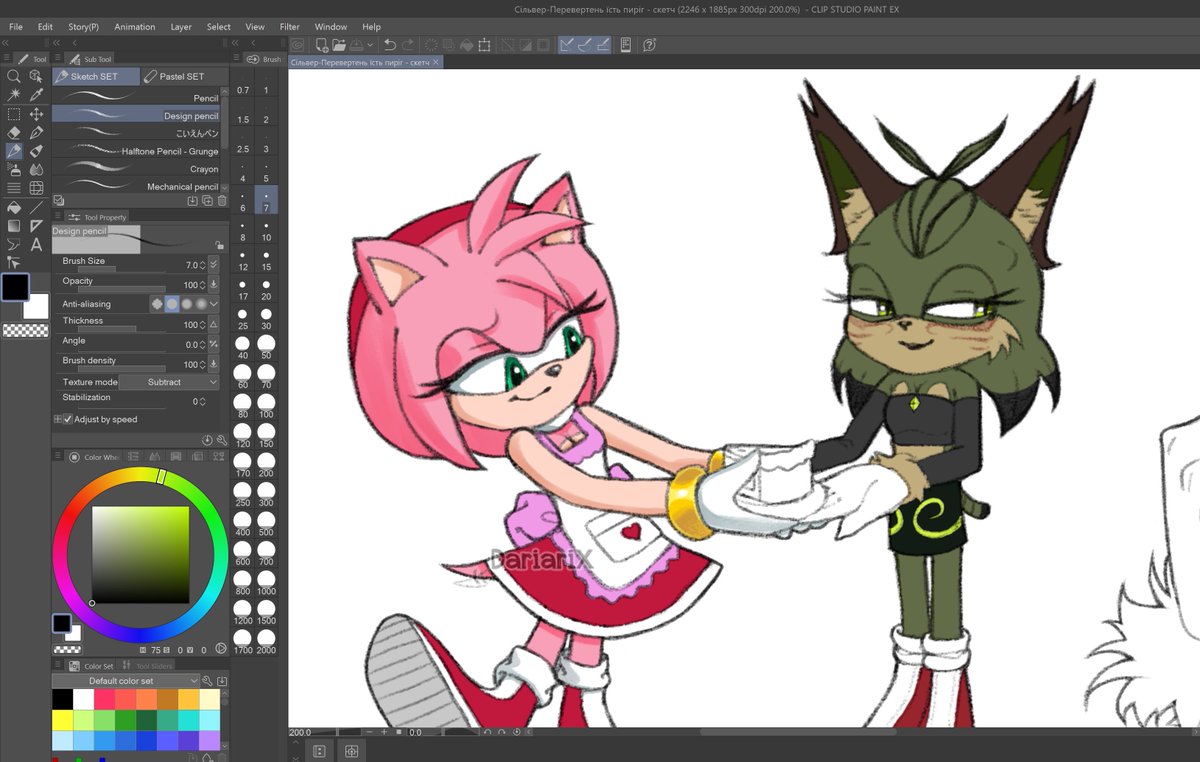1200x762 pixels.
Task: Delete the selected sub tool trash icon
Action: pyautogui.click(x=222, y=200)
